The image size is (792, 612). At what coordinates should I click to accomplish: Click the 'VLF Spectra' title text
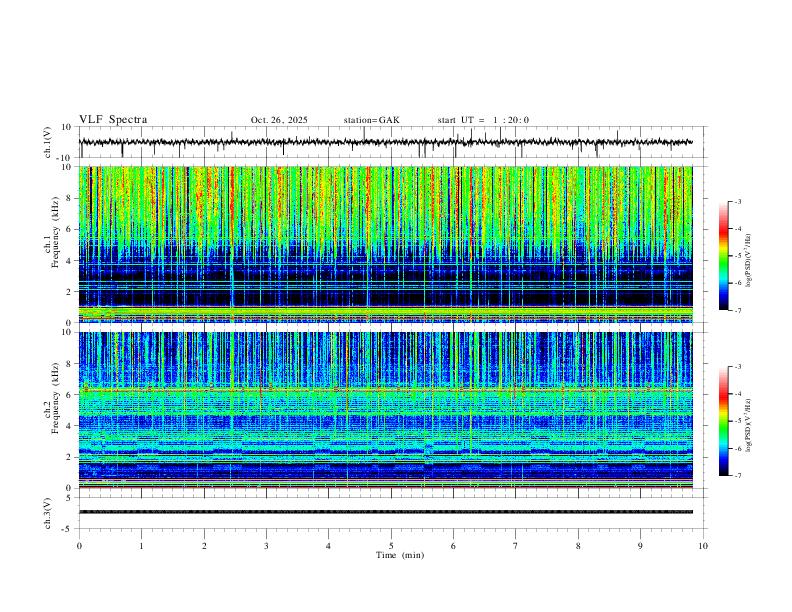[113, 120]
